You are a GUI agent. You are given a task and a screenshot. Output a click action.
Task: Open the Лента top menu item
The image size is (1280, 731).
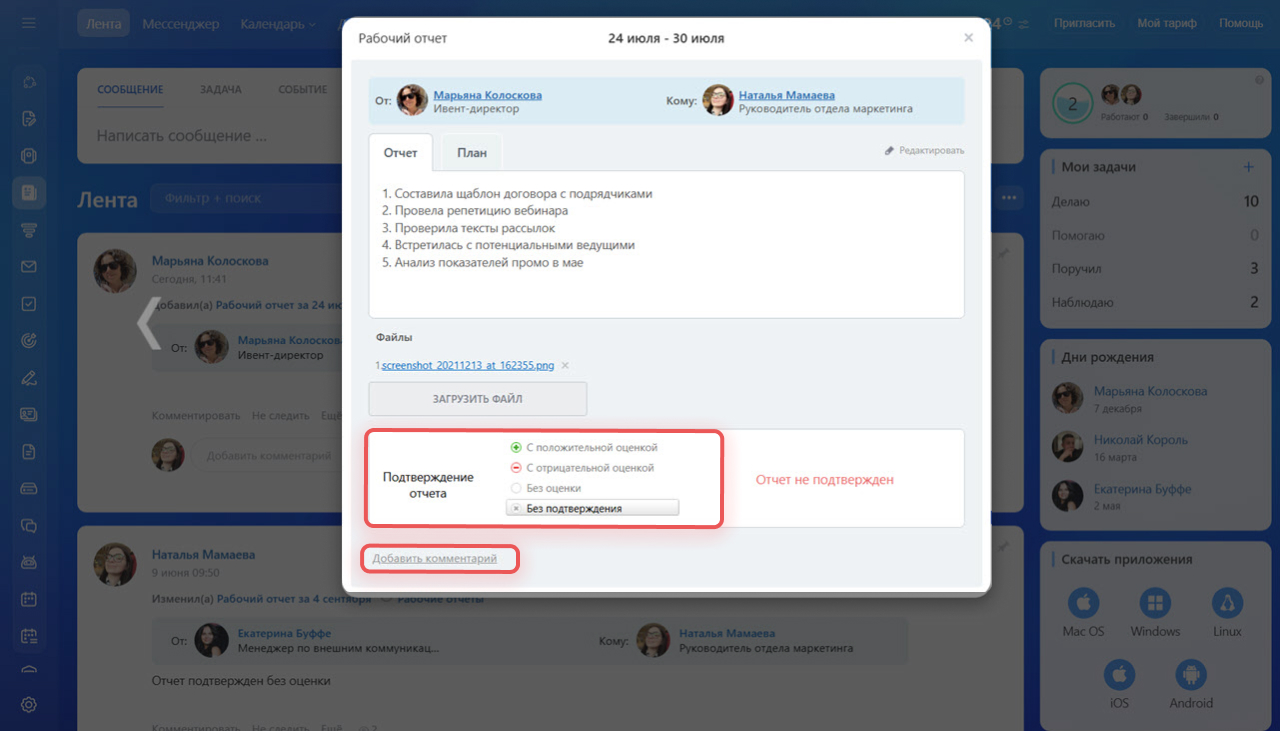tap(104, 23)
